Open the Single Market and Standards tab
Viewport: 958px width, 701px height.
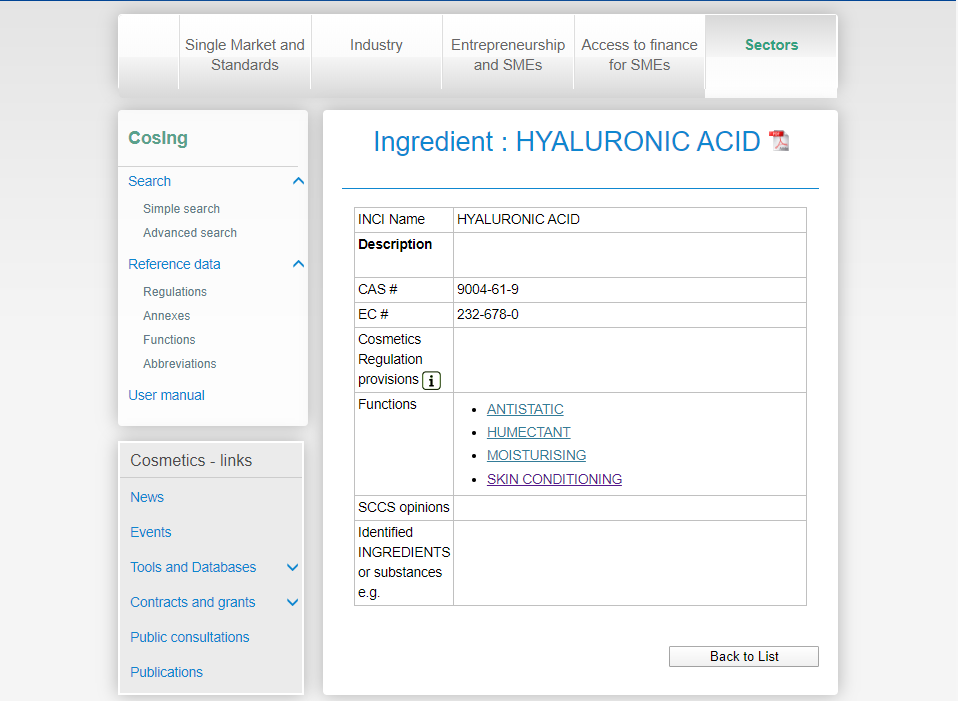(x=245, y=55)
